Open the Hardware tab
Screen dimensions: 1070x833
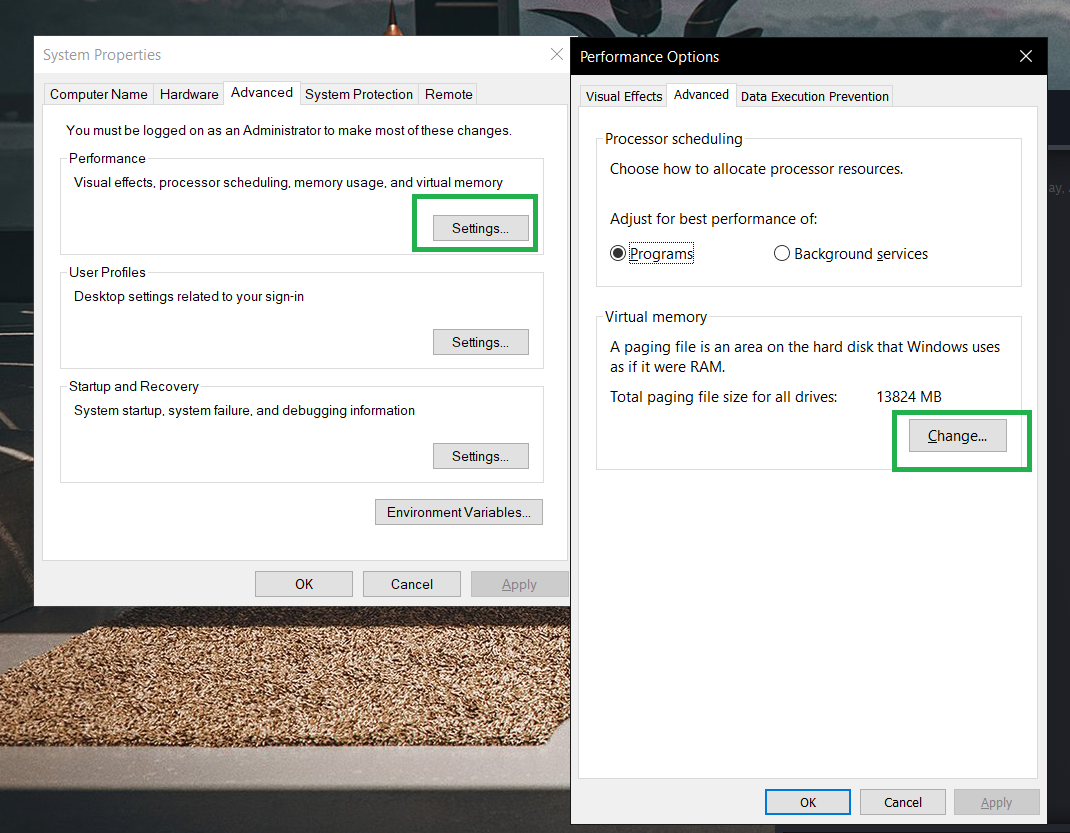tap(188, 93)
